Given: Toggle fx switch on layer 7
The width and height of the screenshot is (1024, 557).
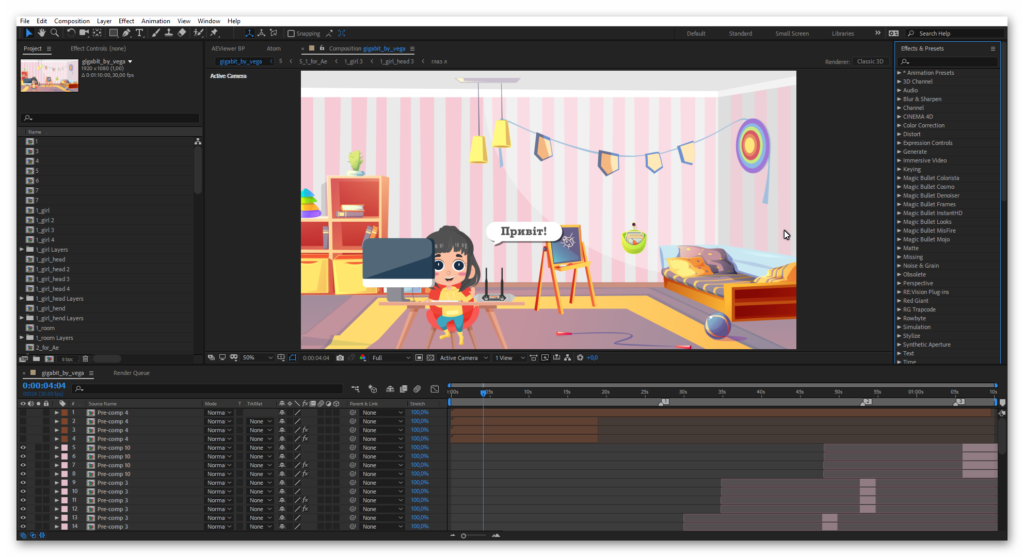Looking at the screenshot, I should pyautogui.click(x=305, y=465).
